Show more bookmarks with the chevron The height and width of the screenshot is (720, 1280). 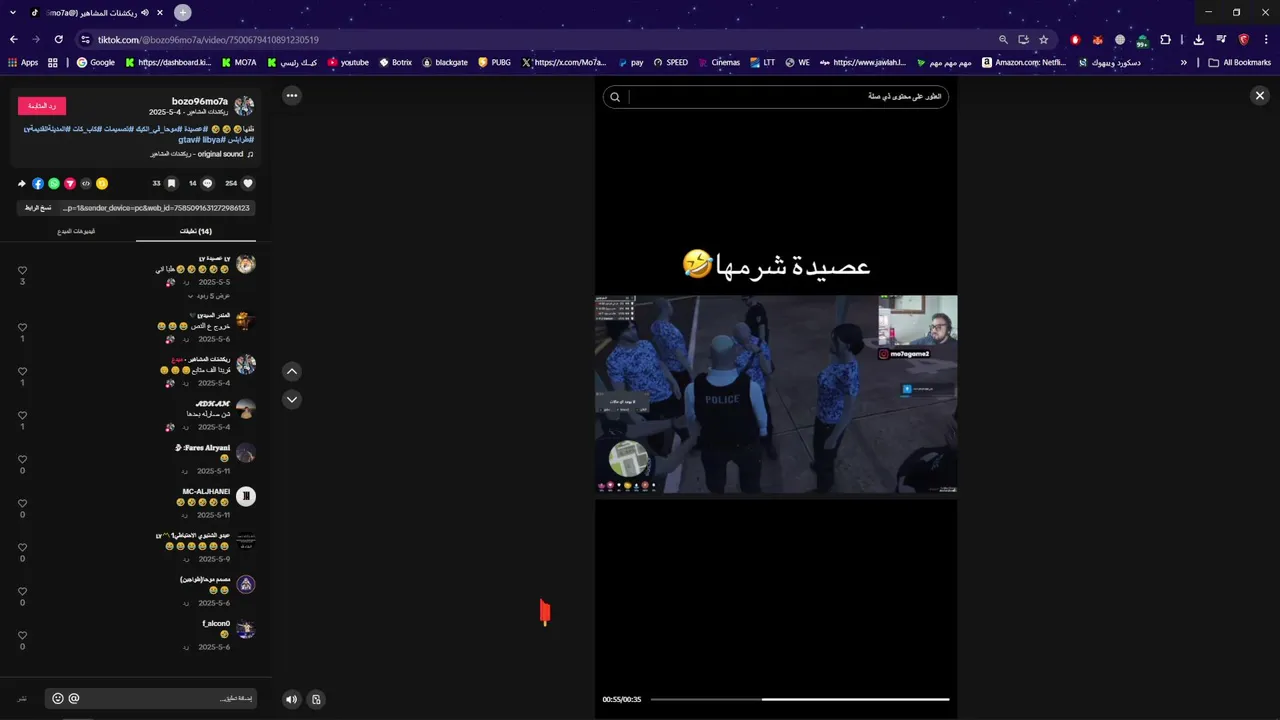point(1184,62)
